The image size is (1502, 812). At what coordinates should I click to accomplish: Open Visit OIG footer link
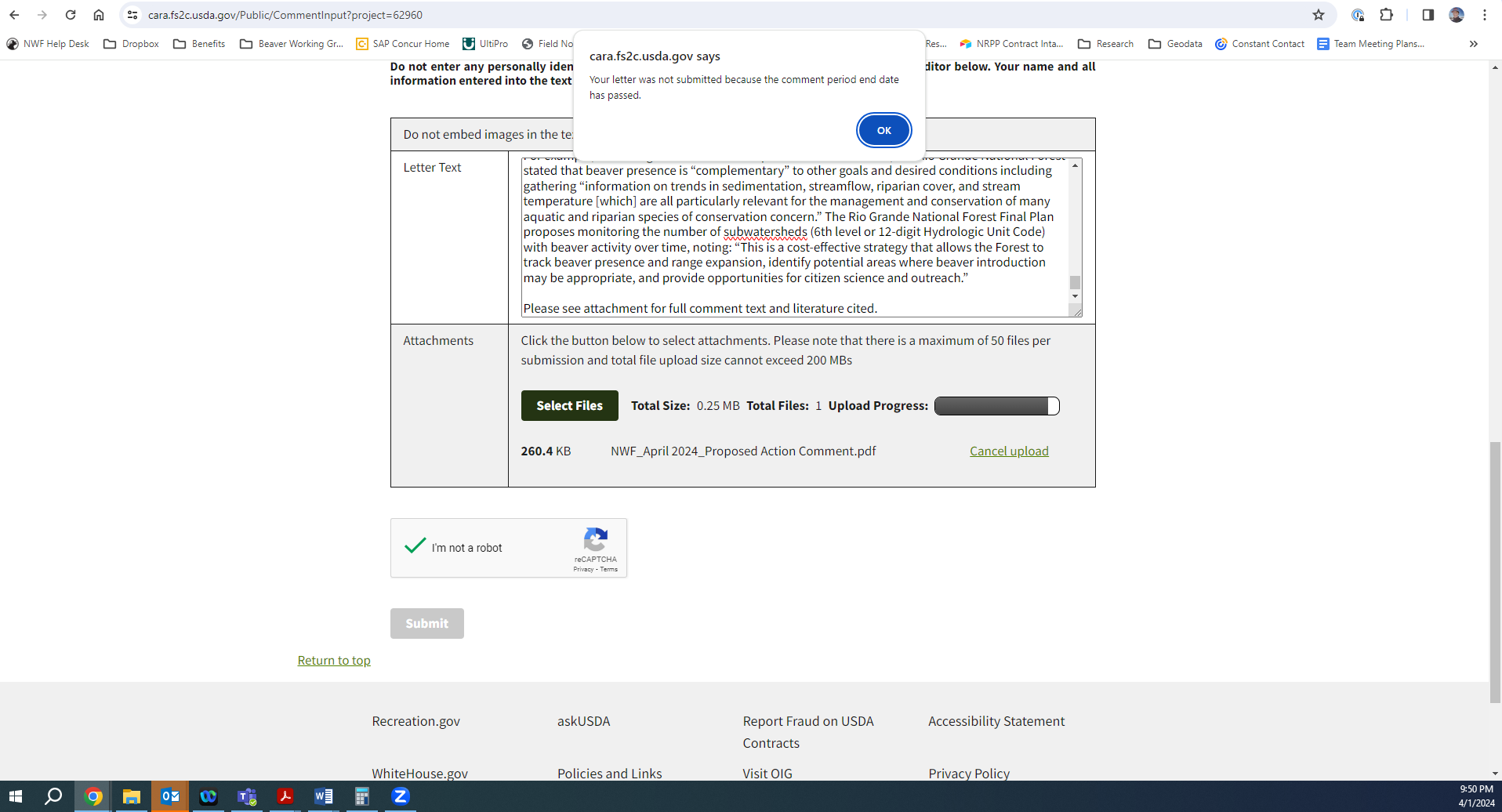[767, 773]
